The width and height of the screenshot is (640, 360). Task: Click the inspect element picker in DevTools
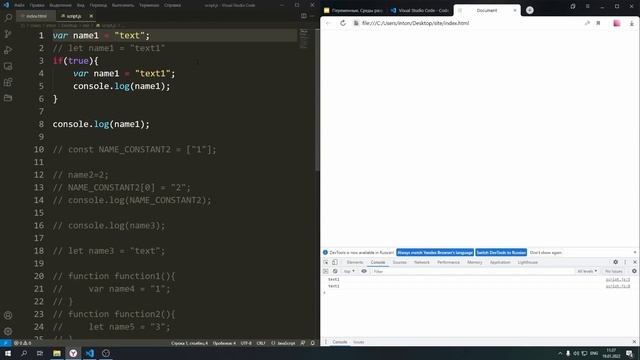[326, 262]
